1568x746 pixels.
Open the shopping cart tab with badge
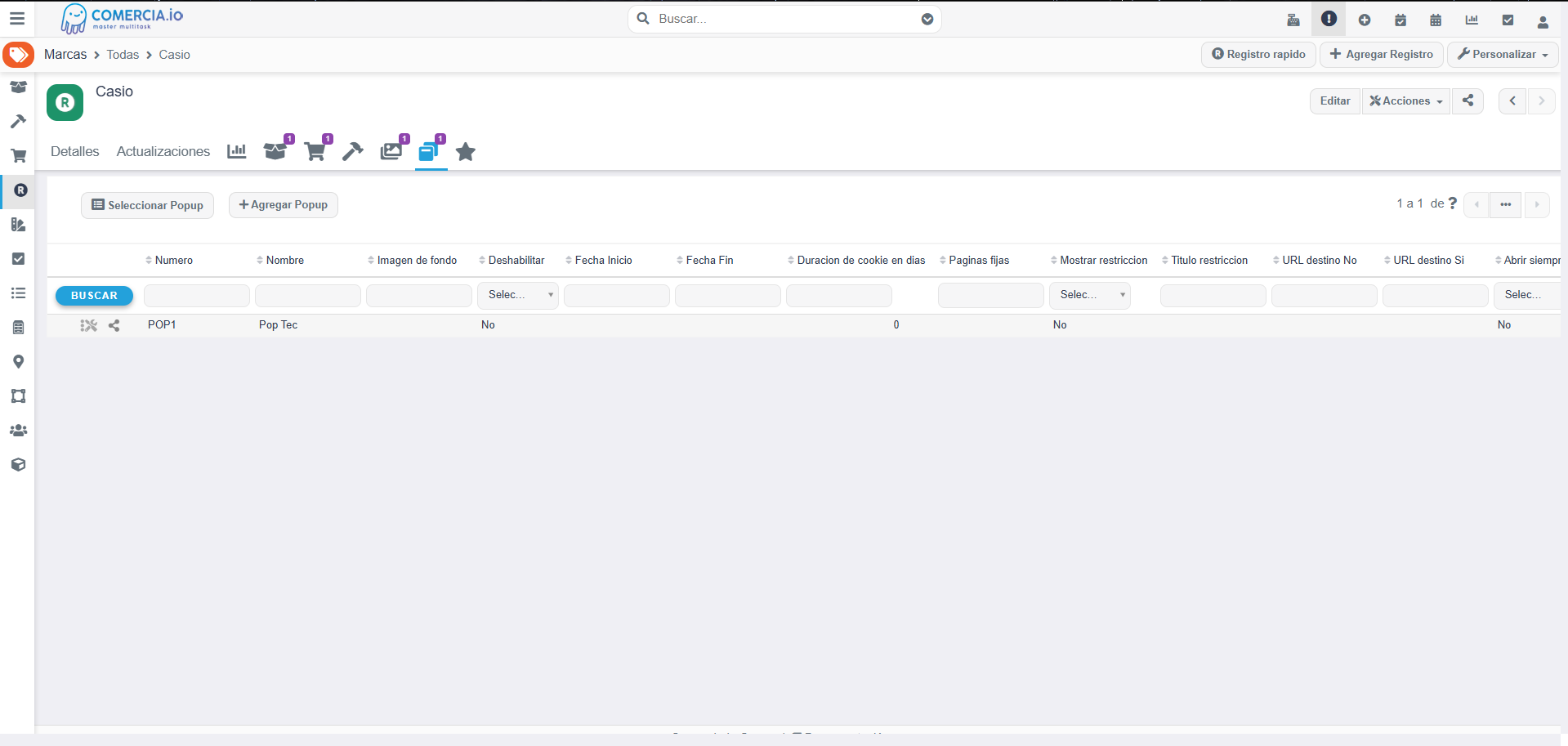coord(315,150)
